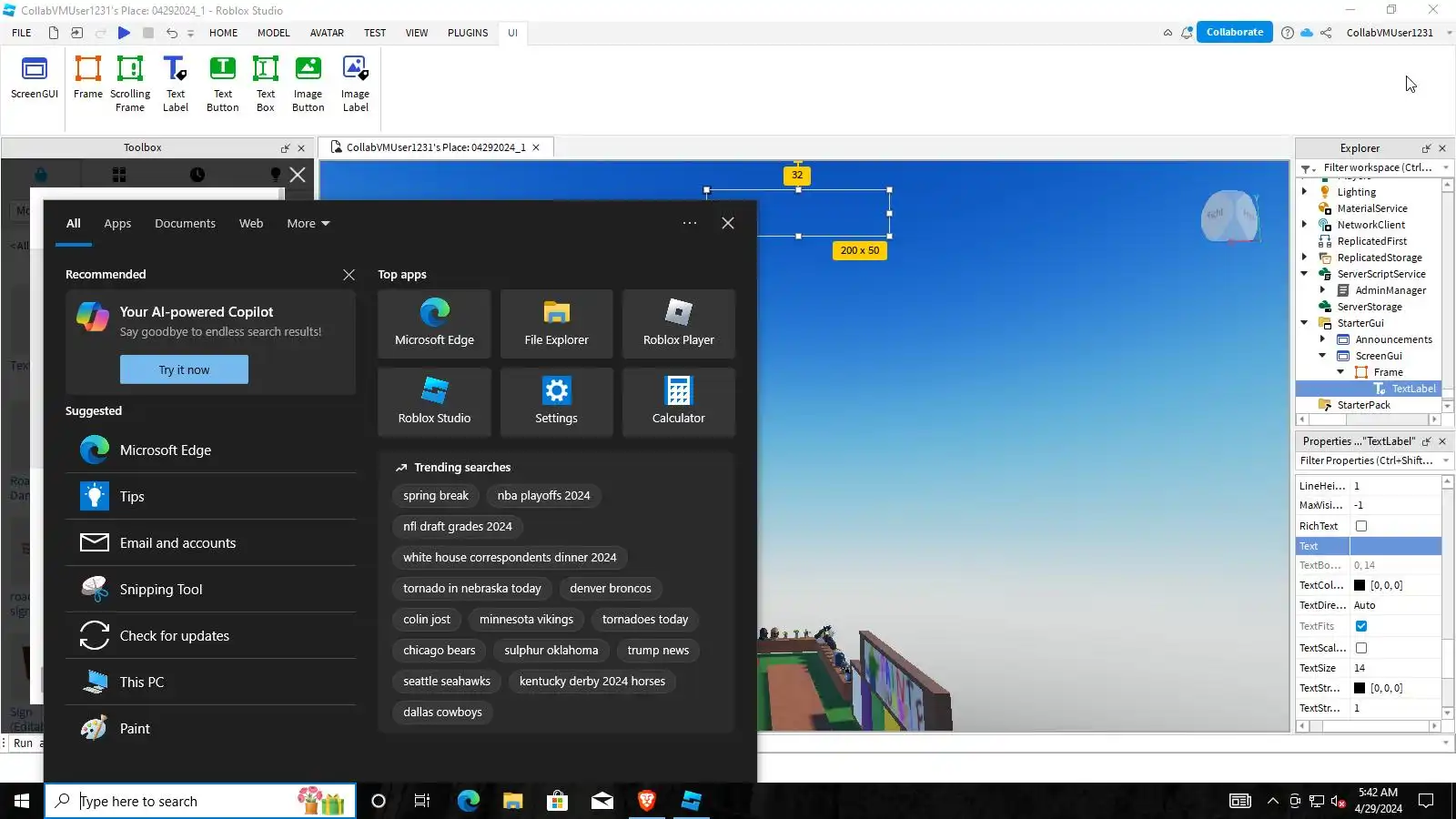Switch to the Documents search tab
The height and width of the screenshot is (819, 1456).
tap(185, 223)
